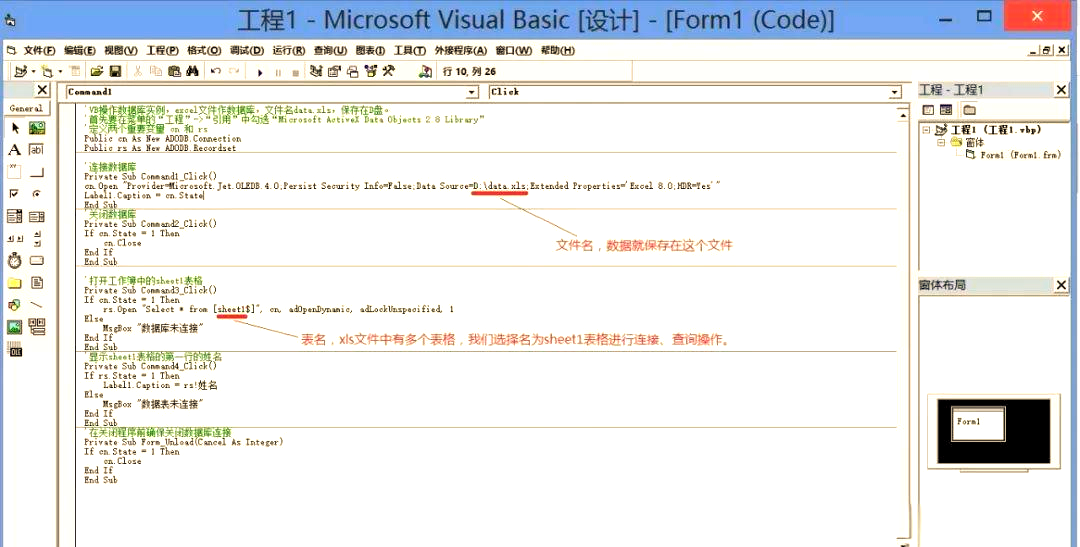The image size is (1080, 547).
Task: Click the Find binoculars icon
Action: (x=192, y=71)
